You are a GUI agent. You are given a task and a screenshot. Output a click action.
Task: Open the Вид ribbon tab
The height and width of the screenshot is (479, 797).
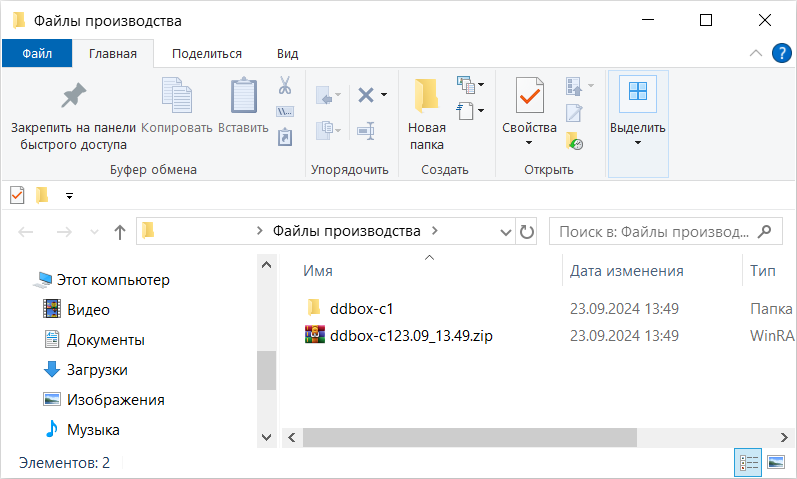(288, 54)
